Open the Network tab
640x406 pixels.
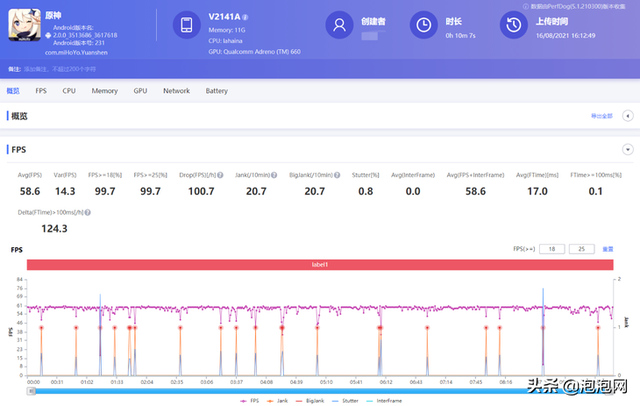pos(176,91)
